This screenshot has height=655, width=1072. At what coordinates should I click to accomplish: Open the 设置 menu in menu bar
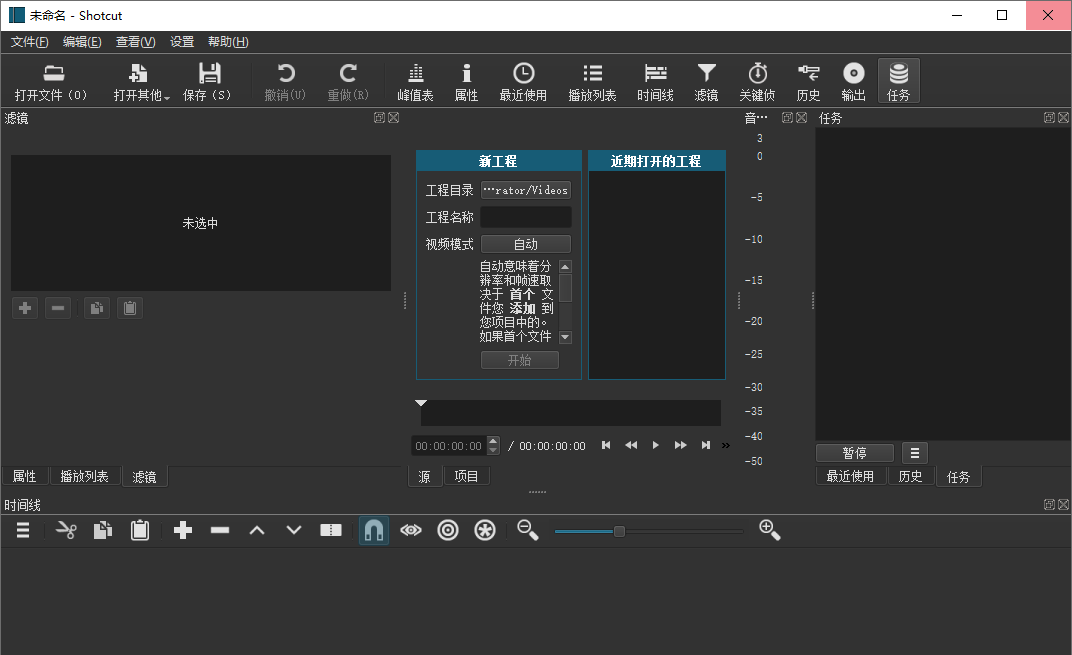click(182, 42)
